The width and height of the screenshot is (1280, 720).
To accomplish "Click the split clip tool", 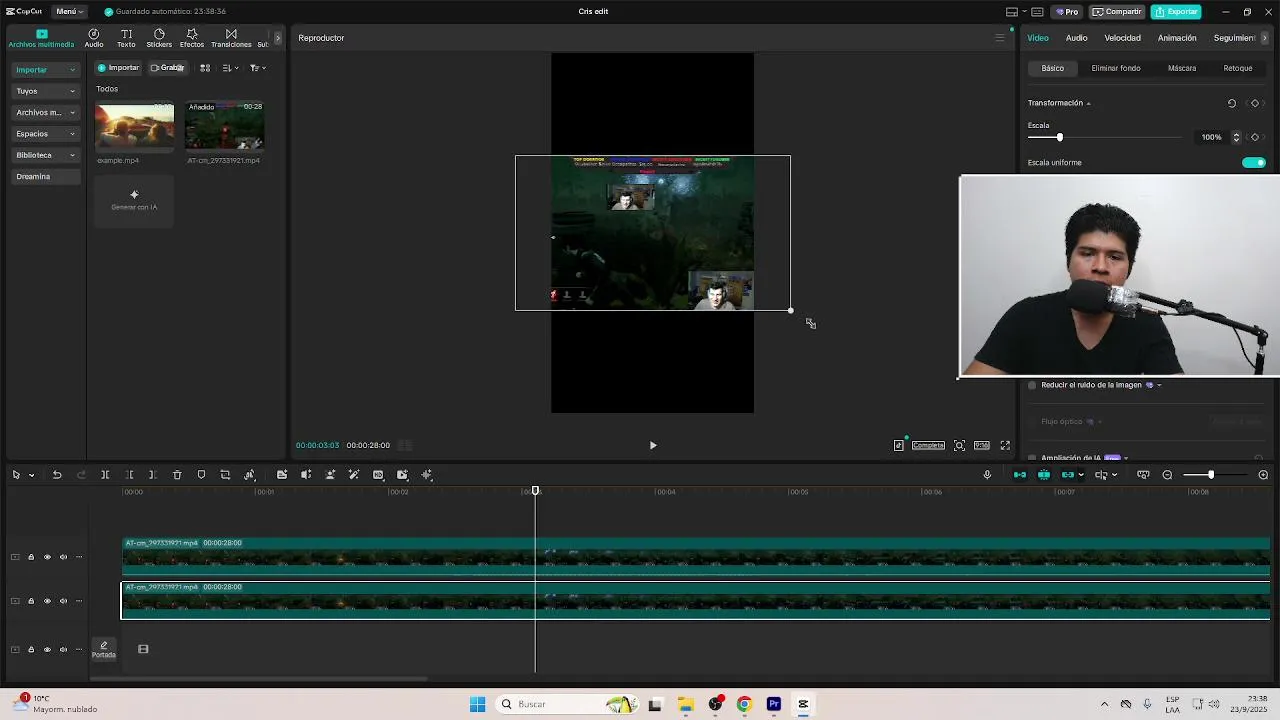I will [x=105, y=475].
